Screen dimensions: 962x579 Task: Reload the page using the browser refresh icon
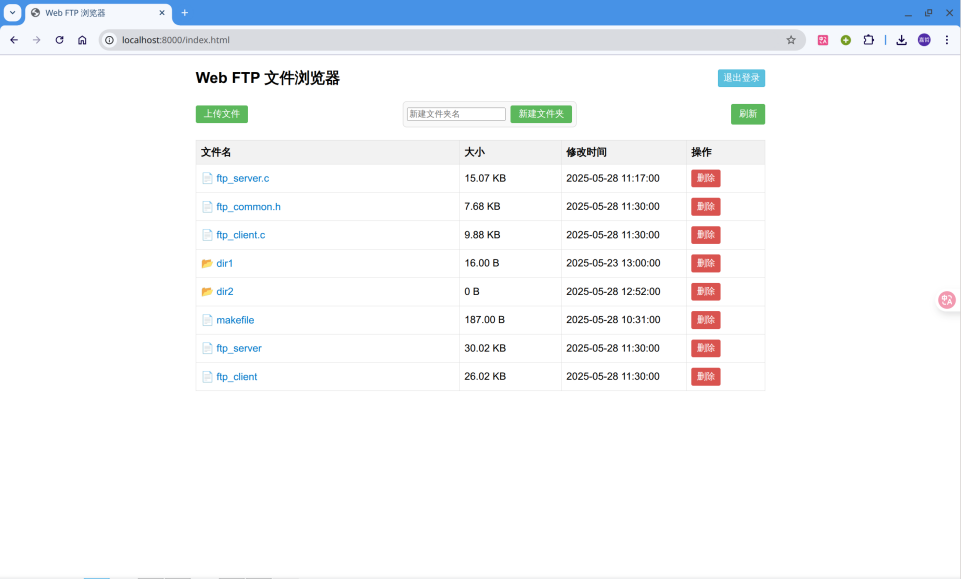click(59, 40)
